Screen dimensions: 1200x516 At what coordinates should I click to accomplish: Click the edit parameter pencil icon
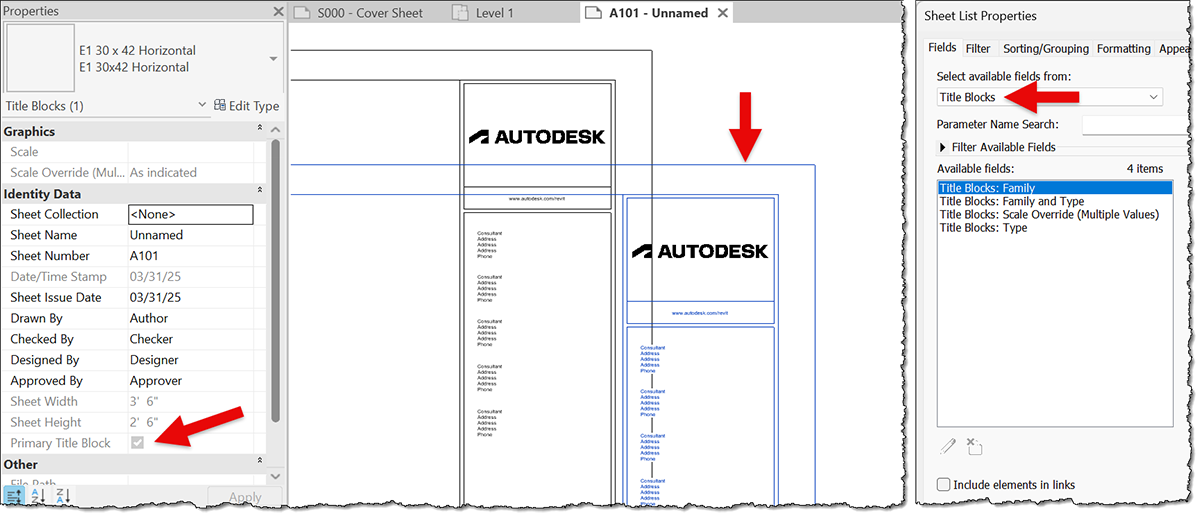point(947,445)
